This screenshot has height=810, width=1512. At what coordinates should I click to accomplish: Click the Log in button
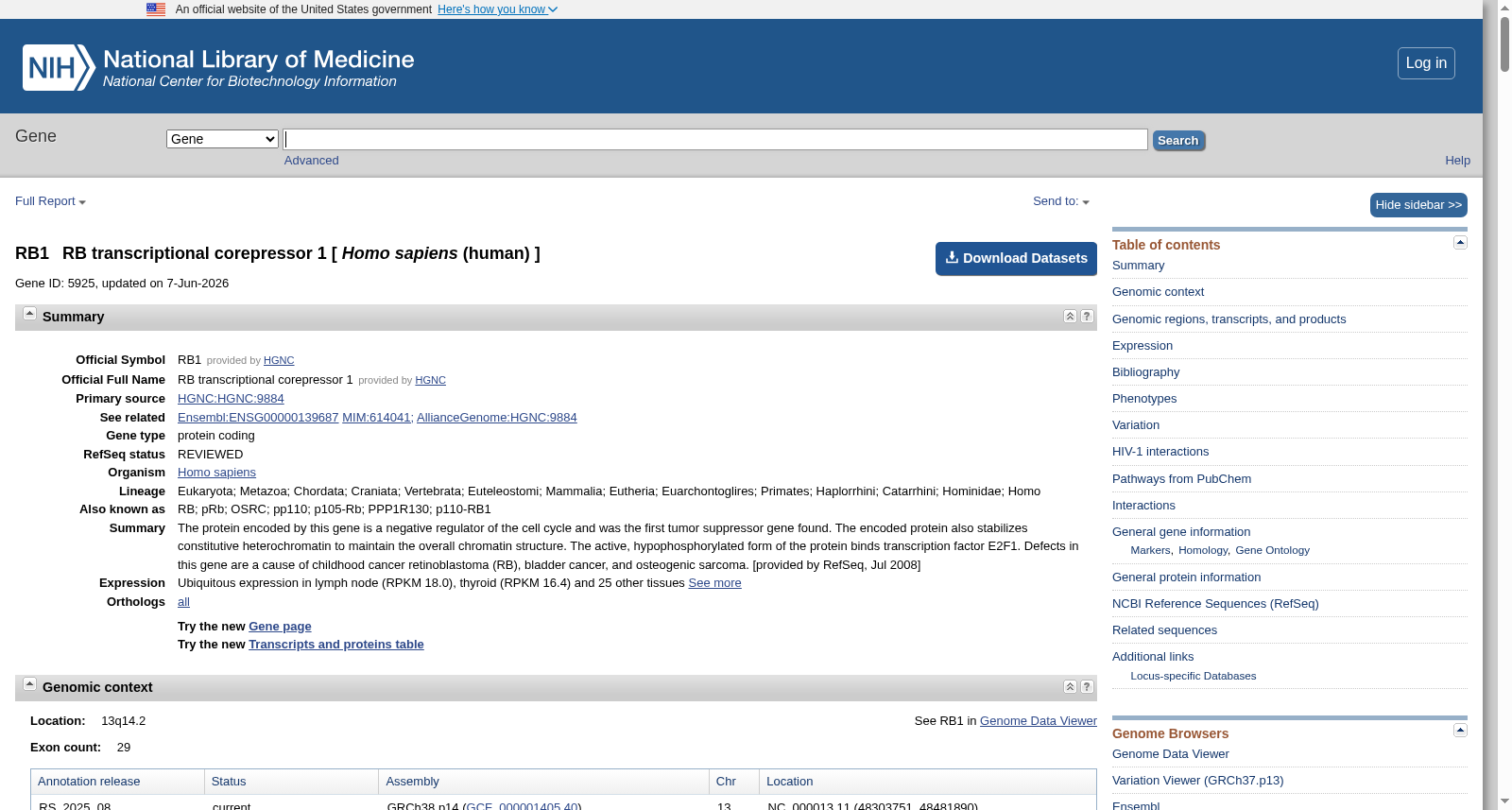coord(1426,63)
